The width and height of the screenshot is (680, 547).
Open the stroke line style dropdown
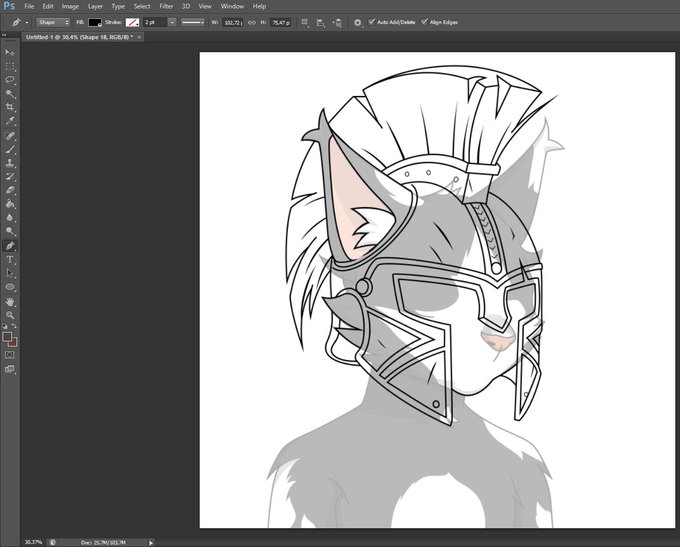[193, 22]
